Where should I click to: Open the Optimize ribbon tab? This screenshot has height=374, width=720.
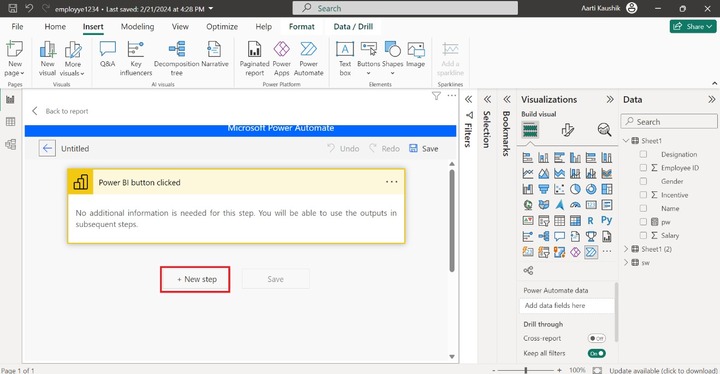coord(222,27)
